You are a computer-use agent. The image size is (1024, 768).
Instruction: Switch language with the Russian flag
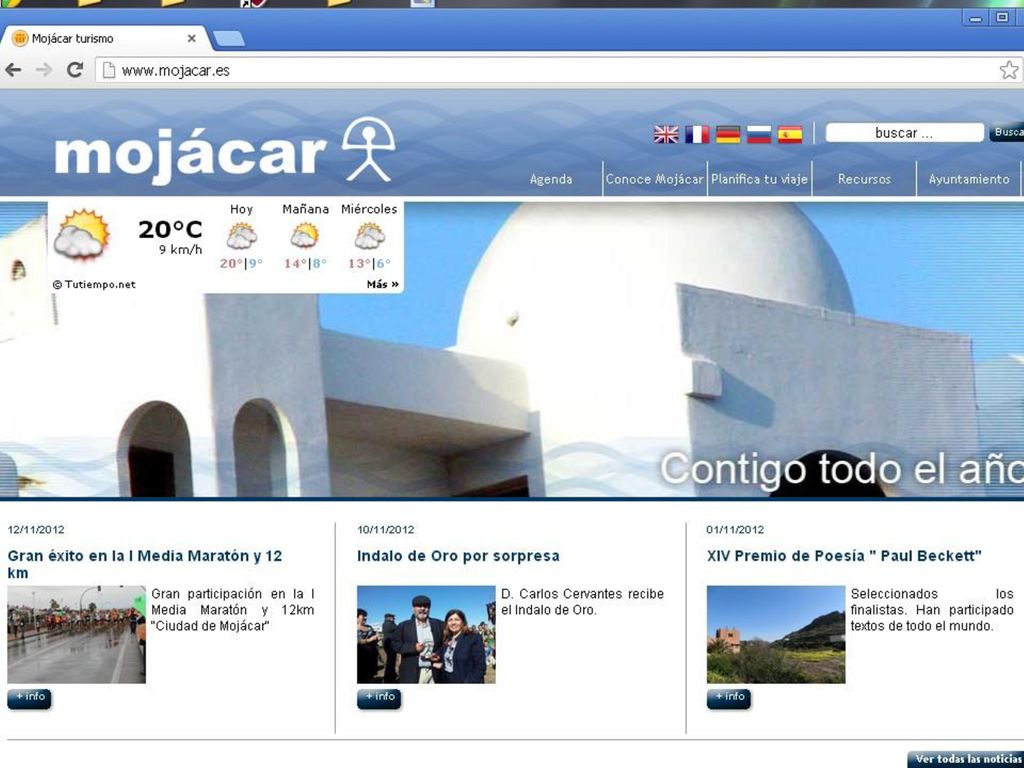coord(759,135)
